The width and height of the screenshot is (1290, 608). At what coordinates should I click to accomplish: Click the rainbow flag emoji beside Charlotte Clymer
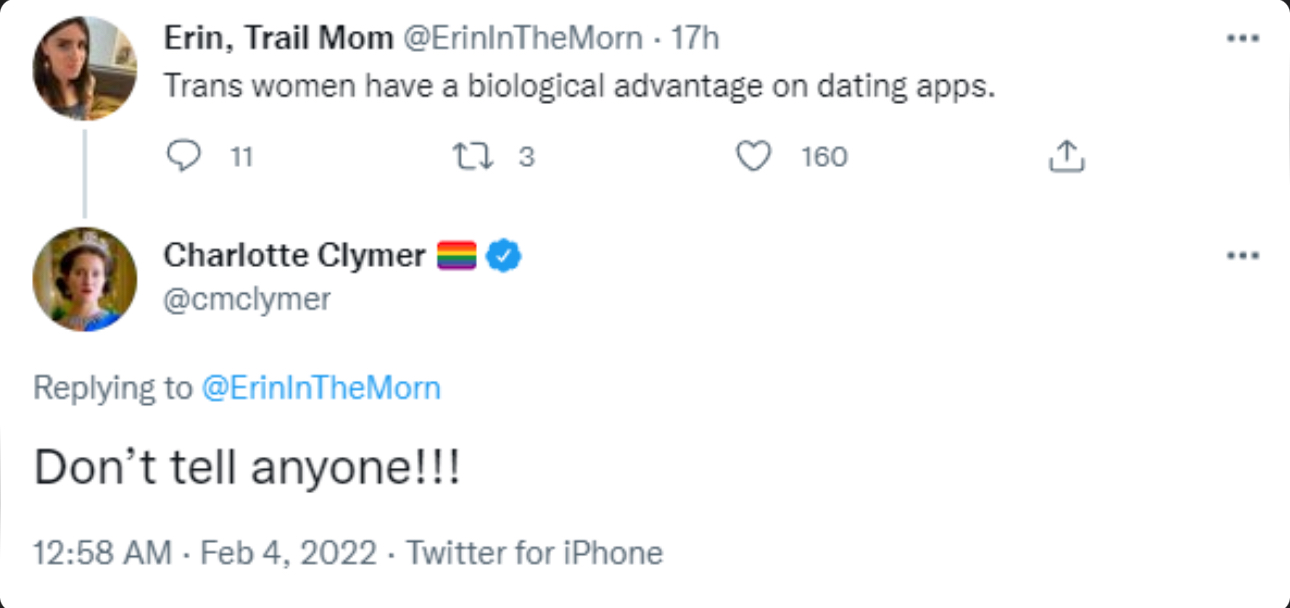(x=457, y=256)
